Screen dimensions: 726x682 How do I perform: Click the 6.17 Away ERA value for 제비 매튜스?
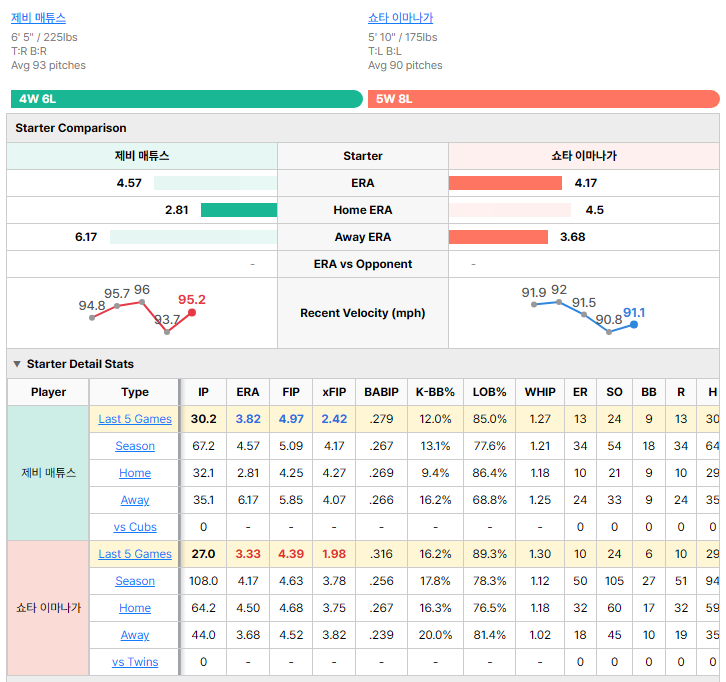[86, 237]
